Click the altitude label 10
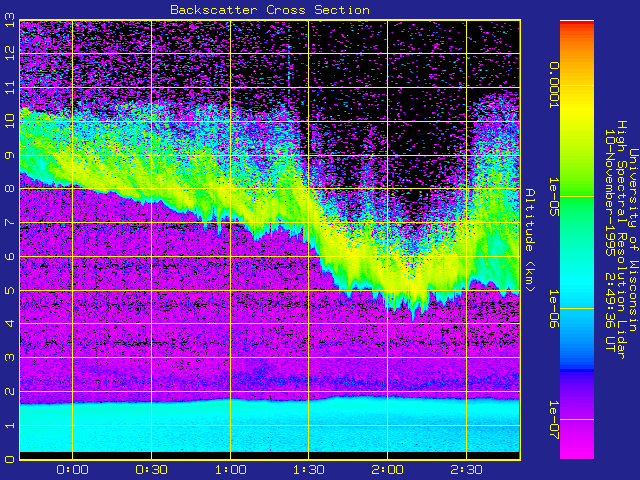Screen dimensions: 640x480 9,121
